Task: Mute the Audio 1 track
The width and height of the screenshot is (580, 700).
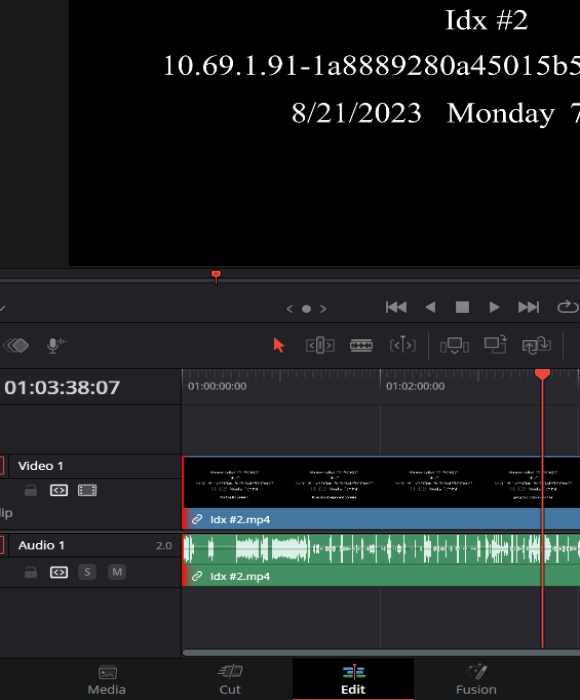Action: point(117,572)
